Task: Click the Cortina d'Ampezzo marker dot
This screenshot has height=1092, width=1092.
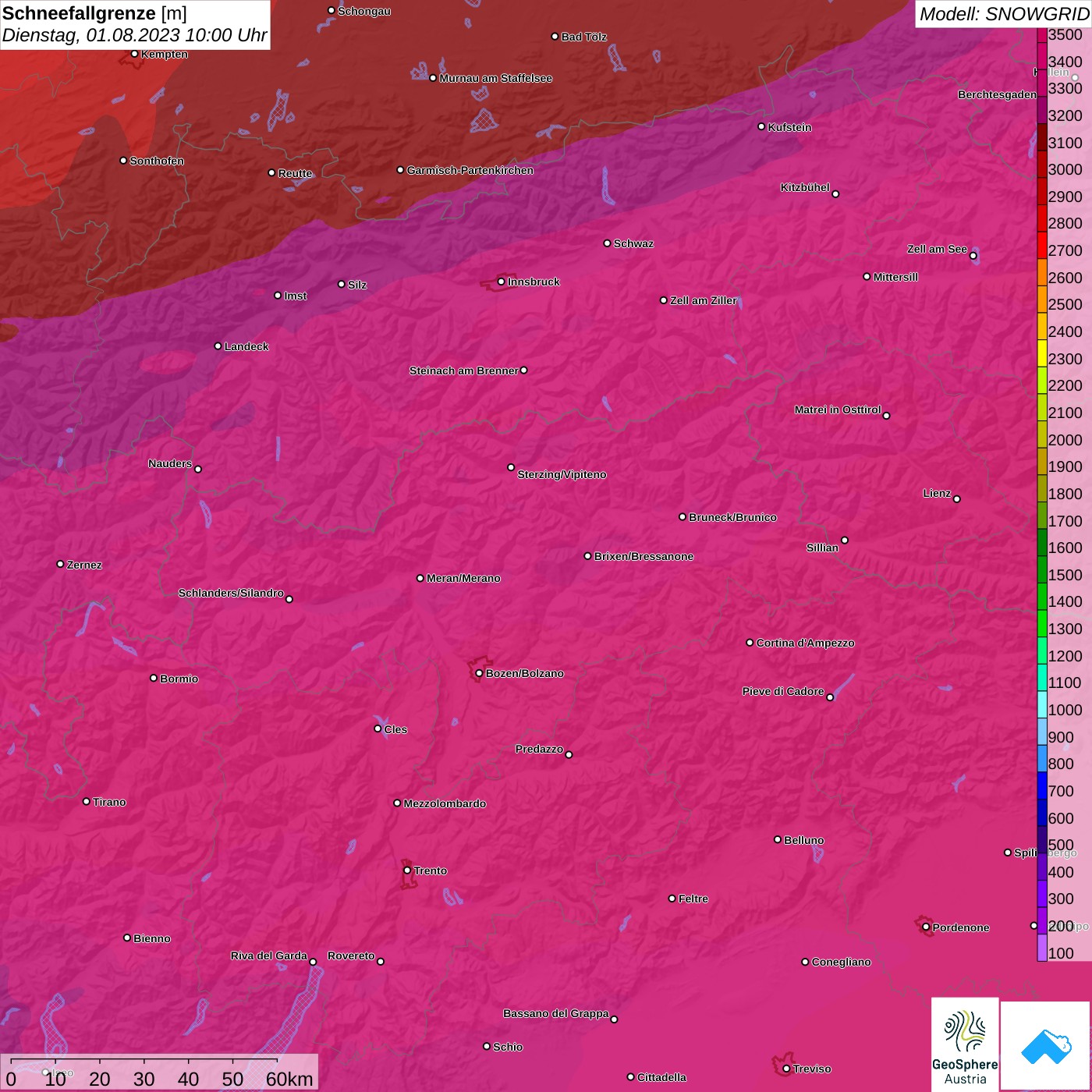Action: tap(750, 642)
